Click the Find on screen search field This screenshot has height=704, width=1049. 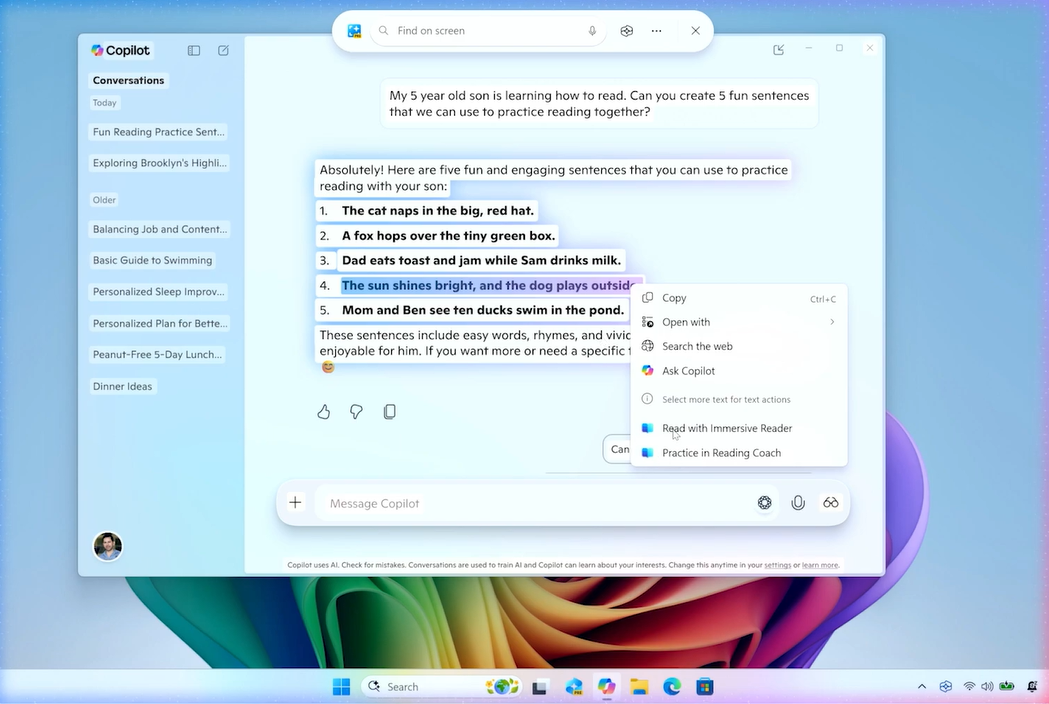488,31
